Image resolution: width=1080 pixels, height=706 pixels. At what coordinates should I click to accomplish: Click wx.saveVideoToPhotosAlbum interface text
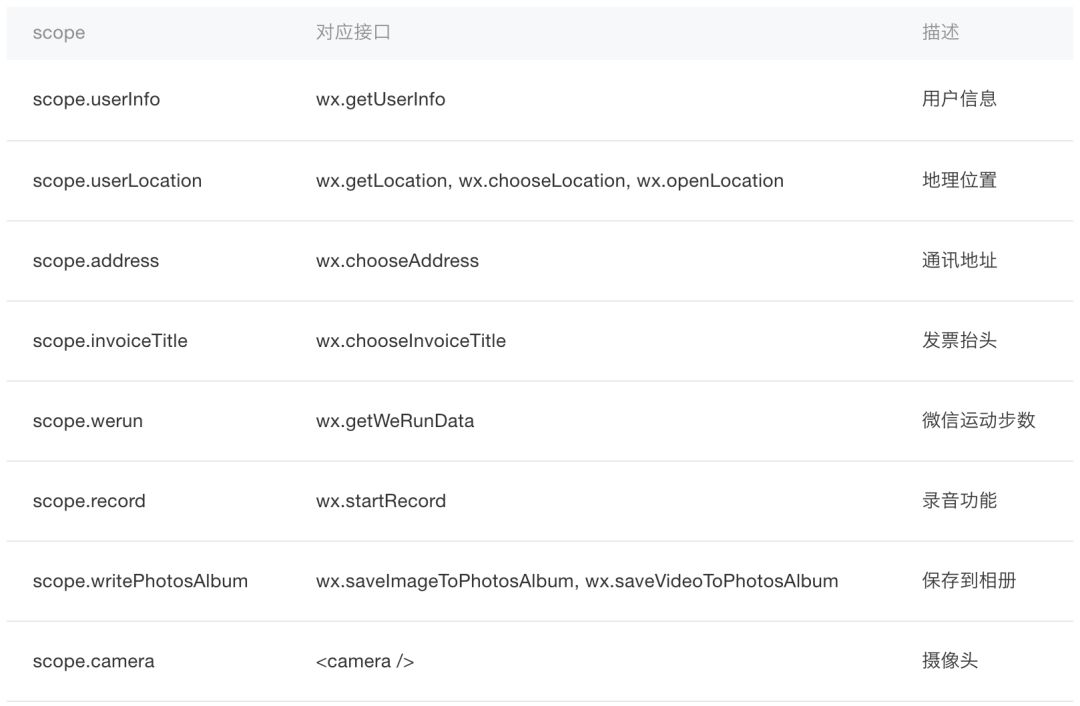point(711,581)
